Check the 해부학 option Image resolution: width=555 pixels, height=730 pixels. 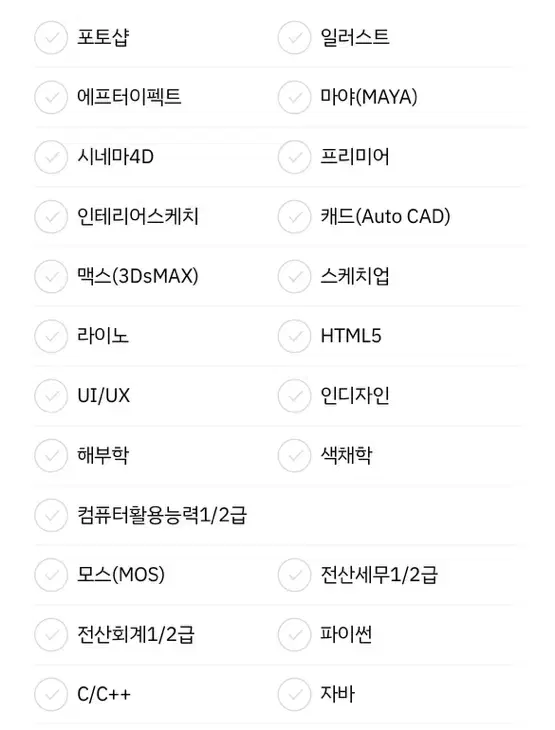click(x=51, y=455)
